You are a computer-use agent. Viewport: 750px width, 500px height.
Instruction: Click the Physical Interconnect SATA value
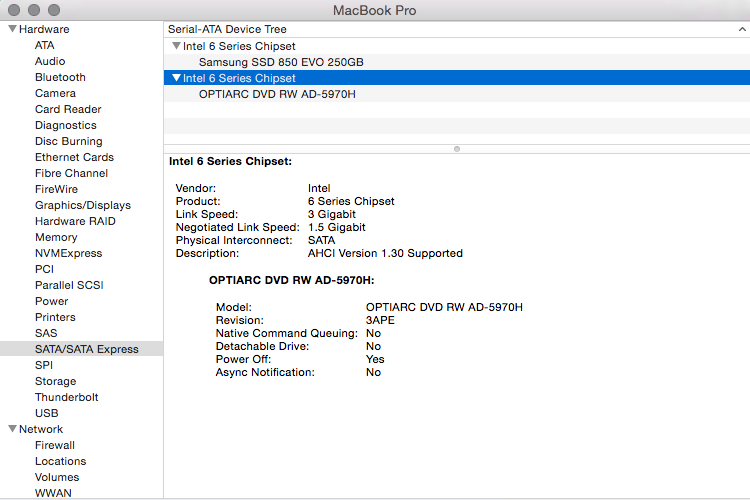(321, 240)
